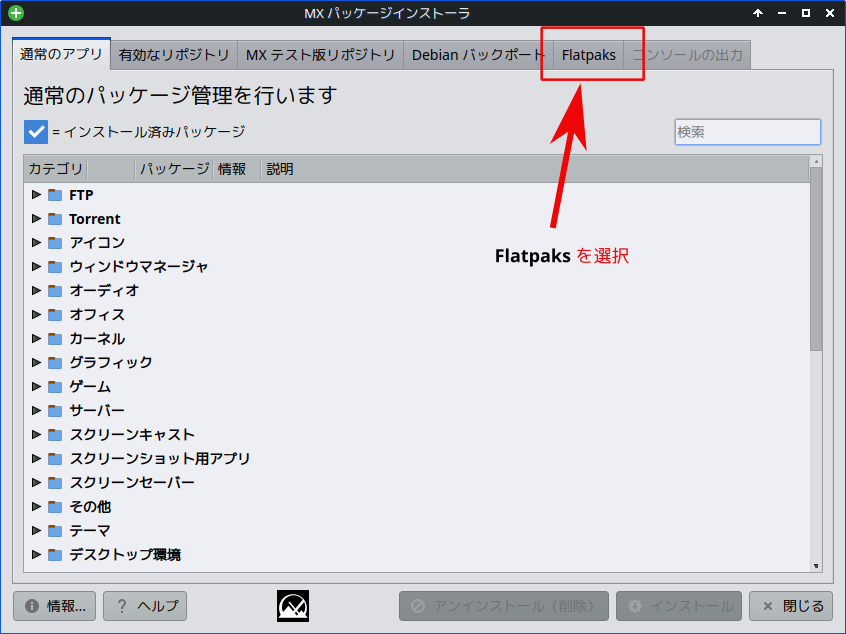Expand the カーネル category

coord(36,338)
